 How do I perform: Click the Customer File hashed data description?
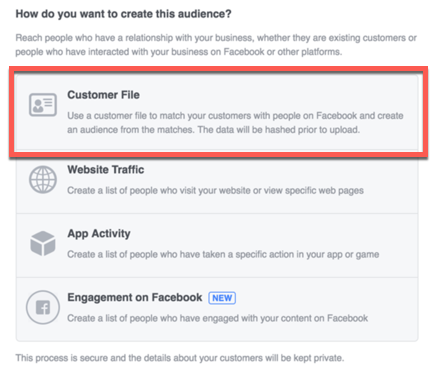[235, 123]
